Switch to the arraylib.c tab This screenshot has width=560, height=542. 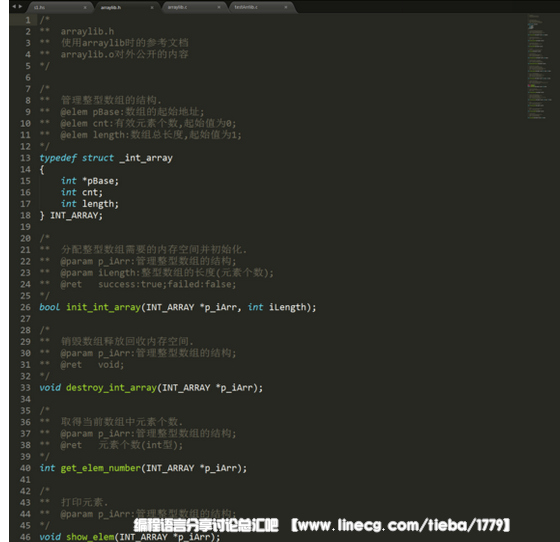pyautogui.click(x=194, y=7)
